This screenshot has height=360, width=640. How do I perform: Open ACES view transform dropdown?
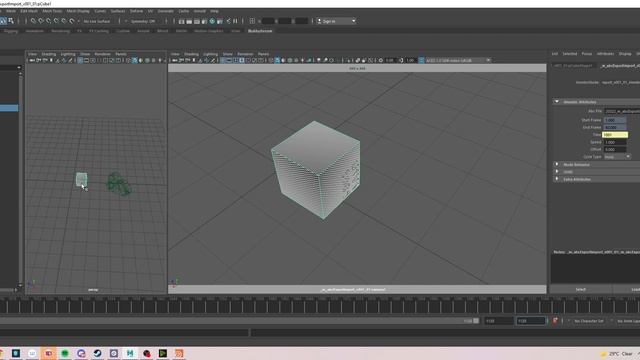click(x=458, y=60)
